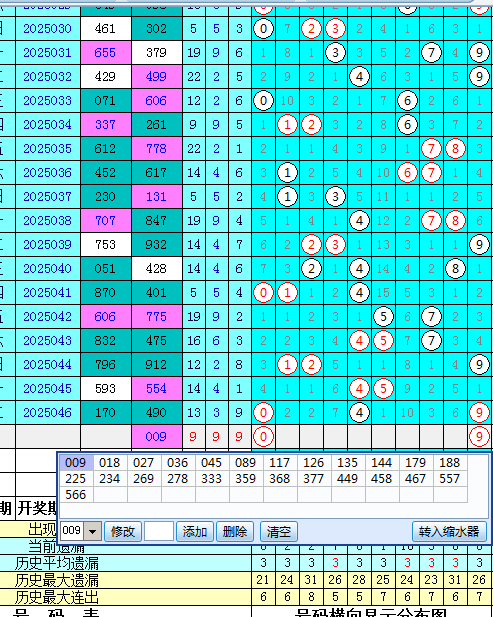Select number 557 in the list
The image size is (493, 617).
click(x=449, y=478)
